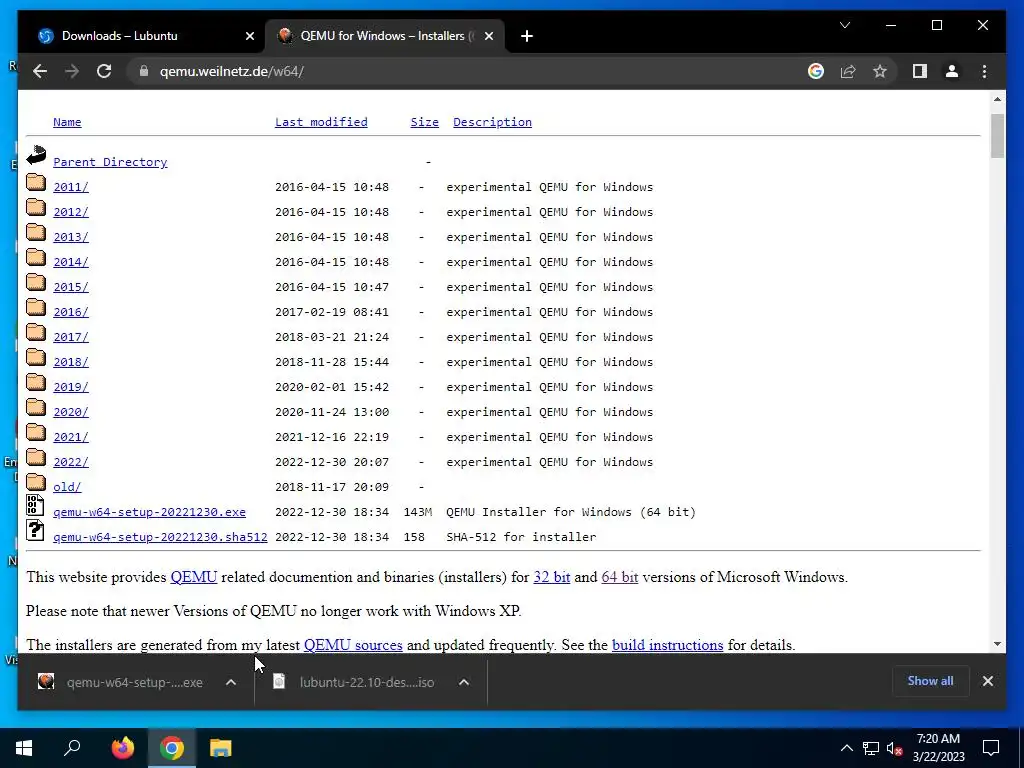View site information via lock icon
1024x768 pixels.
[x=144, y=71]
